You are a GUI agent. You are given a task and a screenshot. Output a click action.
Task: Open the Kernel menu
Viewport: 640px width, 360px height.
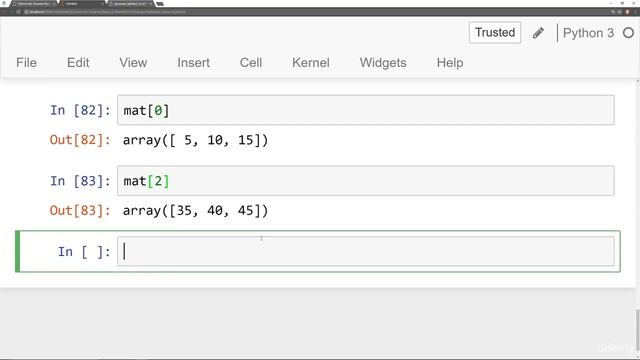311,63
